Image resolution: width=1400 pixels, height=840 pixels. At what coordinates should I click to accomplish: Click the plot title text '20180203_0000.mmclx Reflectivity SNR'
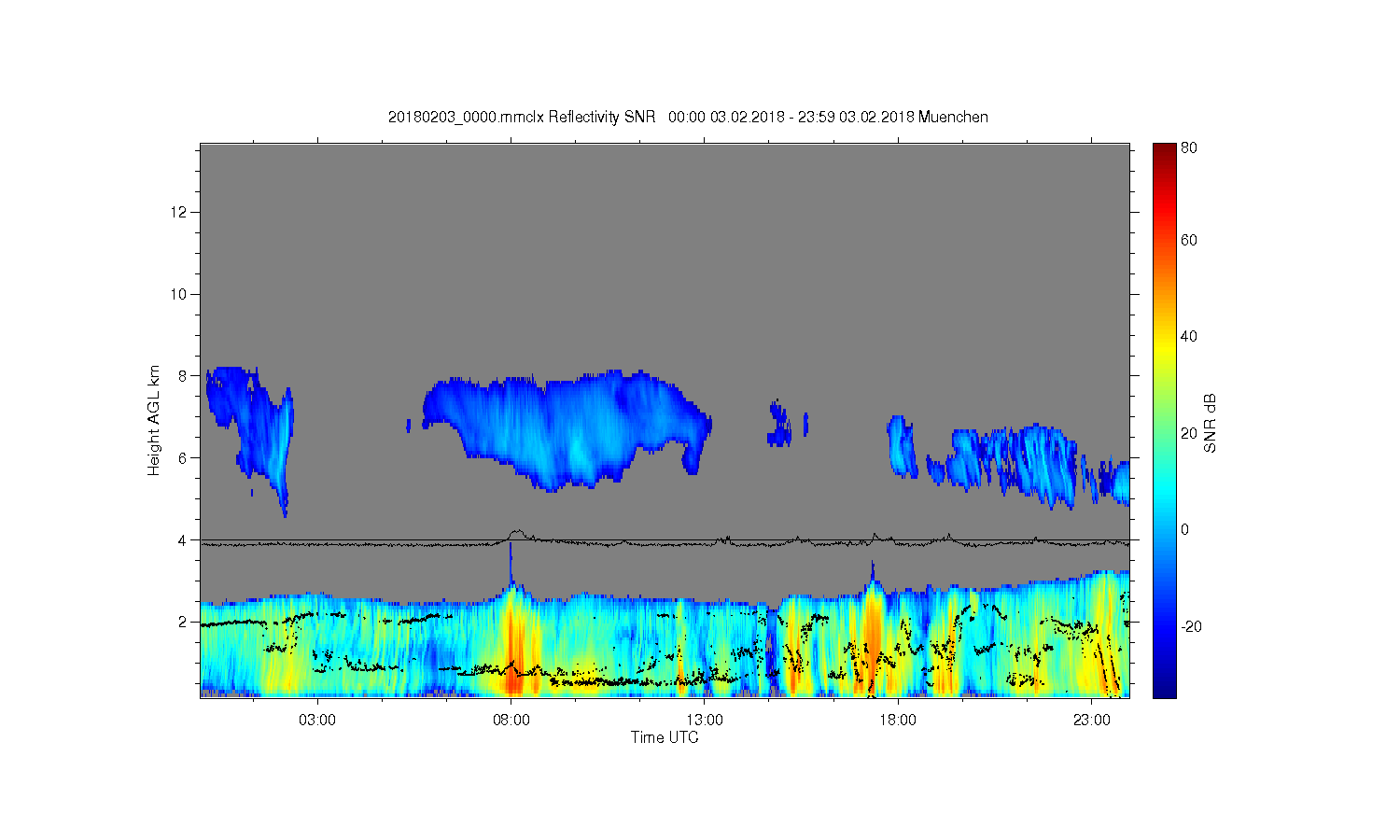coord(523,117)
